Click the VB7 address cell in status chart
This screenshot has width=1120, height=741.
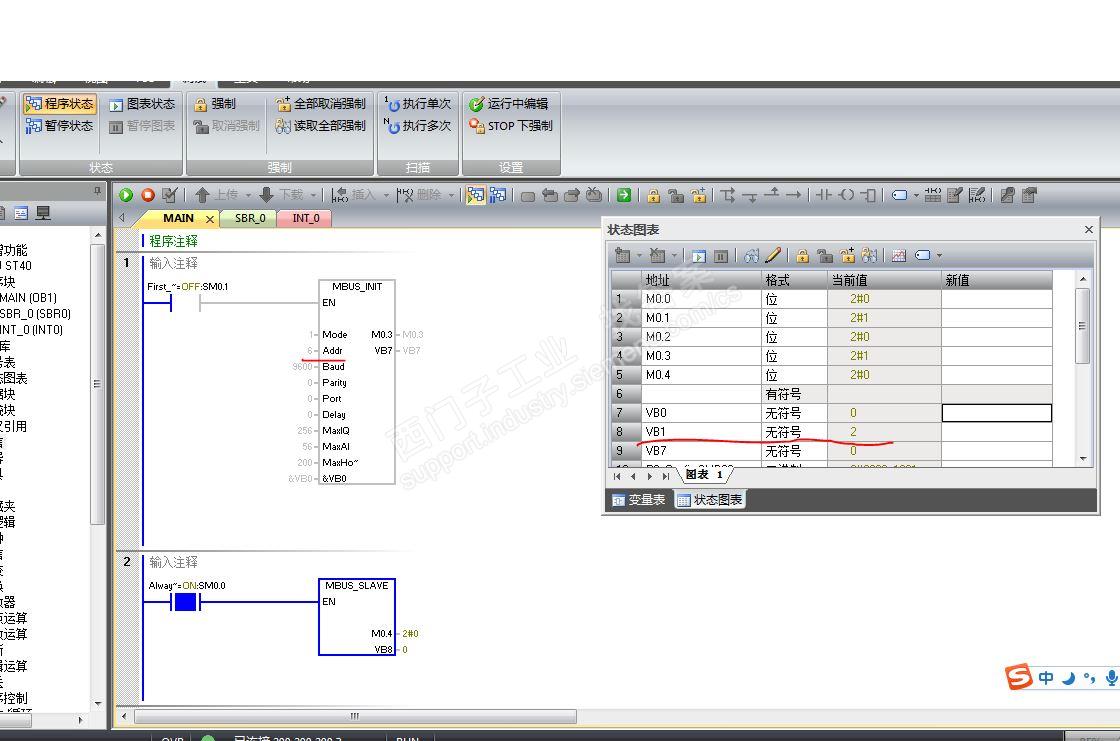coord(702,451)
